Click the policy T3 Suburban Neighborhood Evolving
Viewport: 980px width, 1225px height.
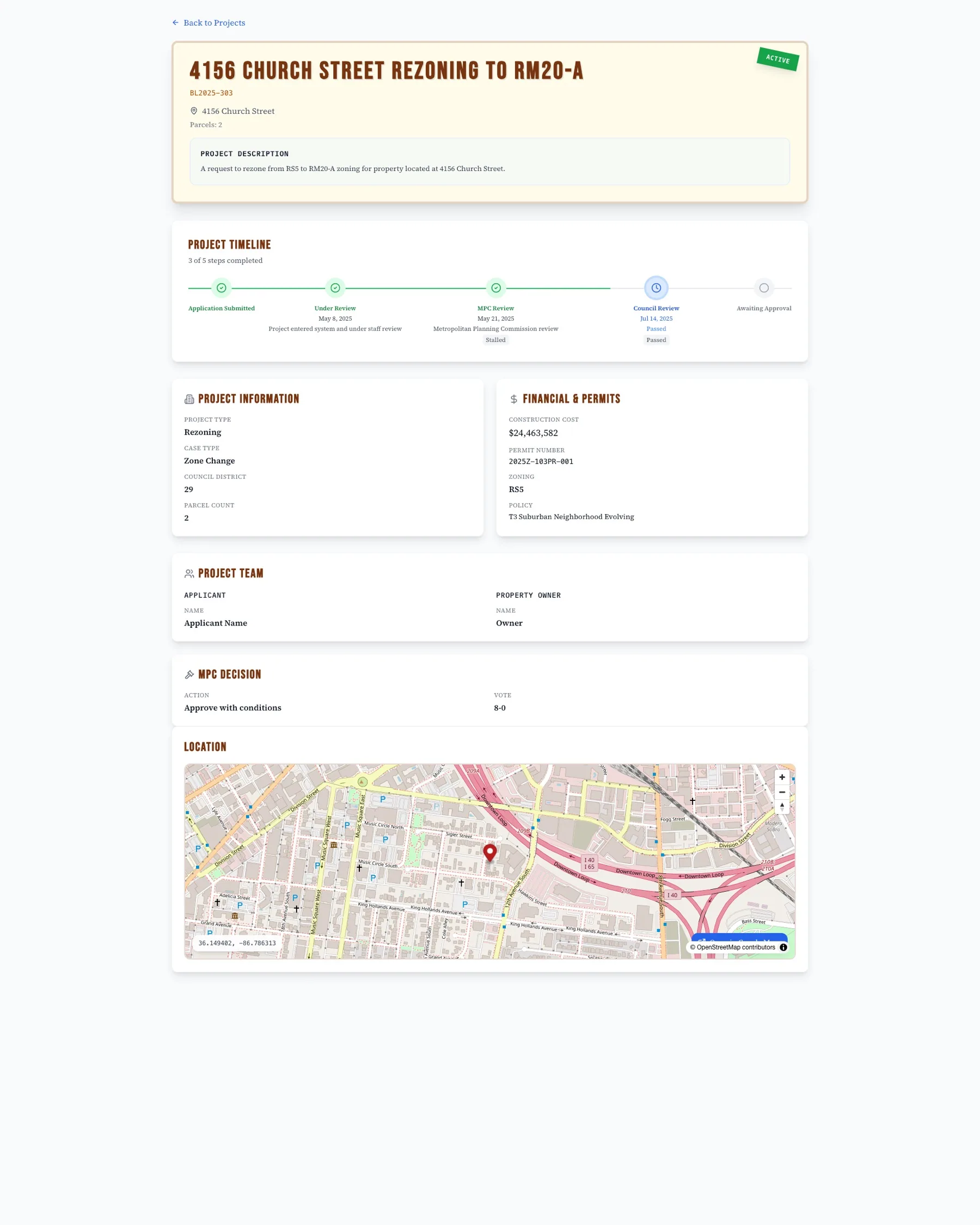pyautogui.click(x=572, y=517)
